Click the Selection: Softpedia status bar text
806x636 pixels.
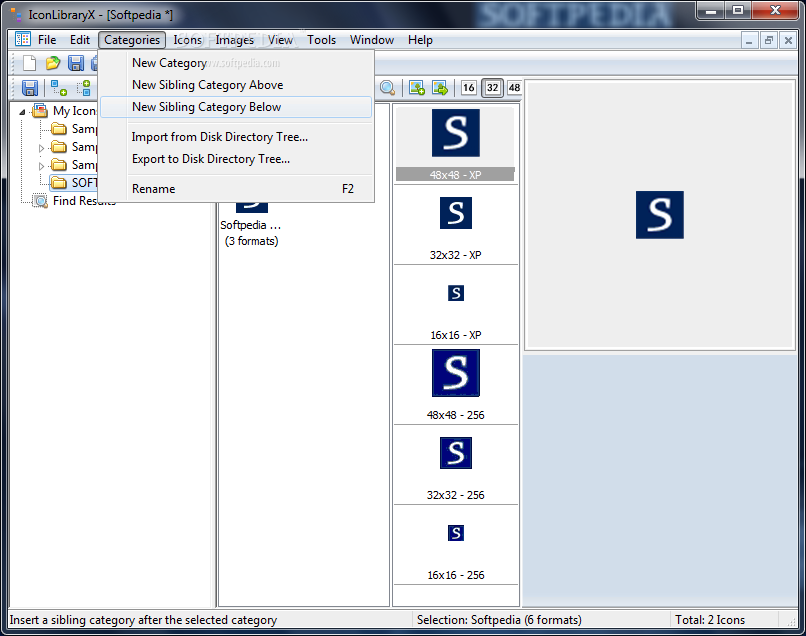coord(499,620)
